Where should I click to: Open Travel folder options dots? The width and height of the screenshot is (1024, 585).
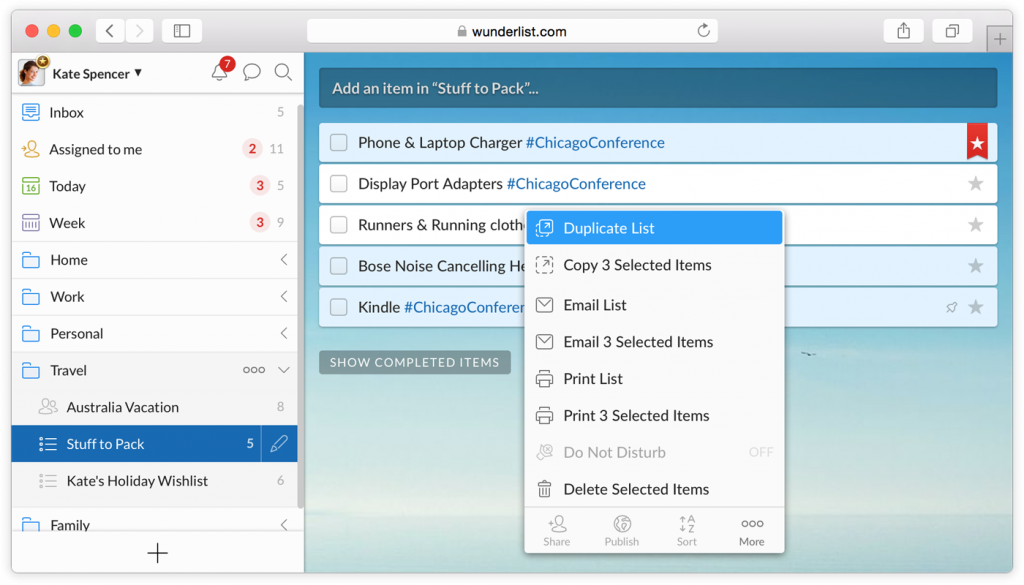coord(254,370)
